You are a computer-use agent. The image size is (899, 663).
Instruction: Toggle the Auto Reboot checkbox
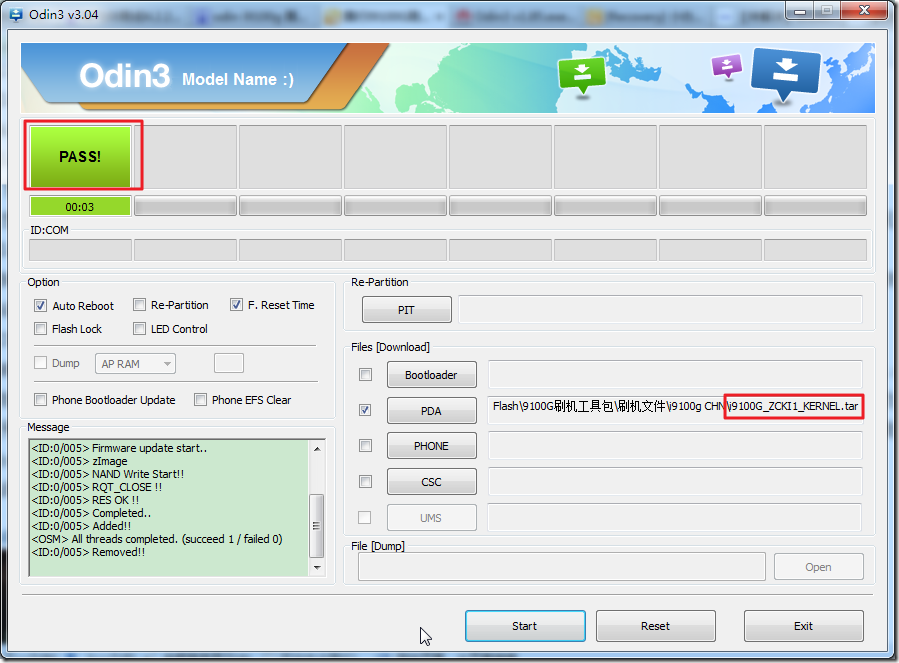pos(40,306)
